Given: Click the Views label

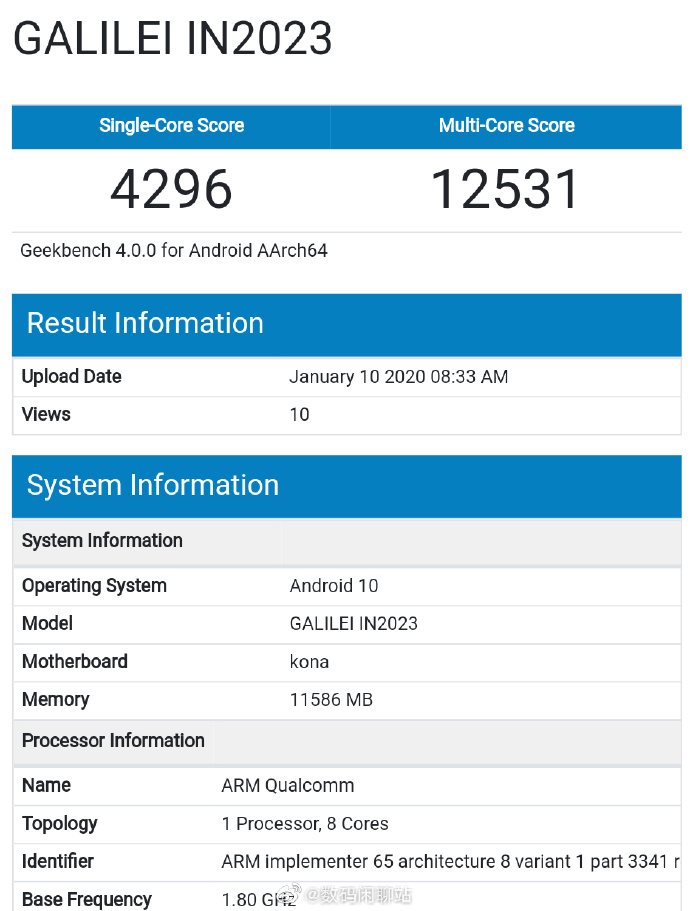Looking at the screenshot, I should pos(46,414).
